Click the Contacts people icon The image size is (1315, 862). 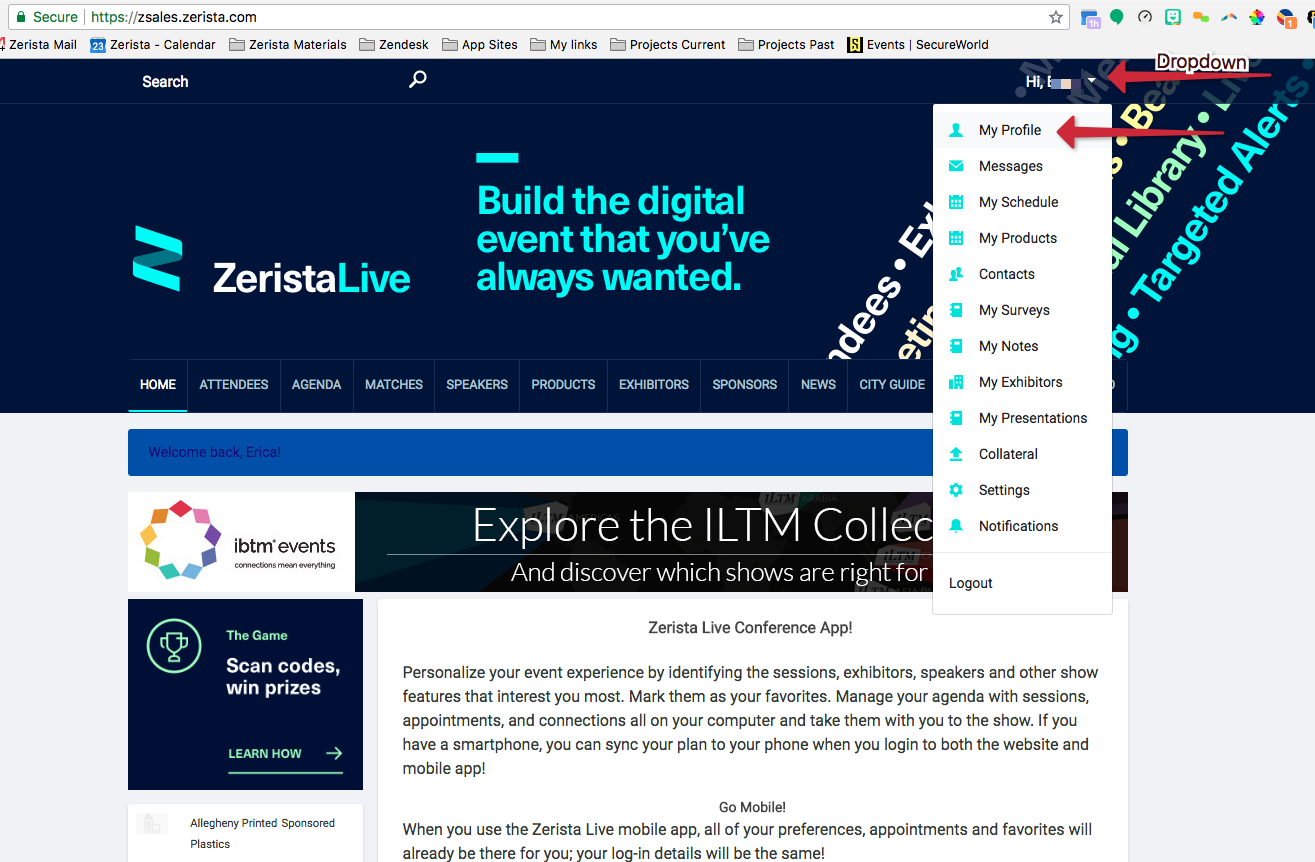[956, 274]
